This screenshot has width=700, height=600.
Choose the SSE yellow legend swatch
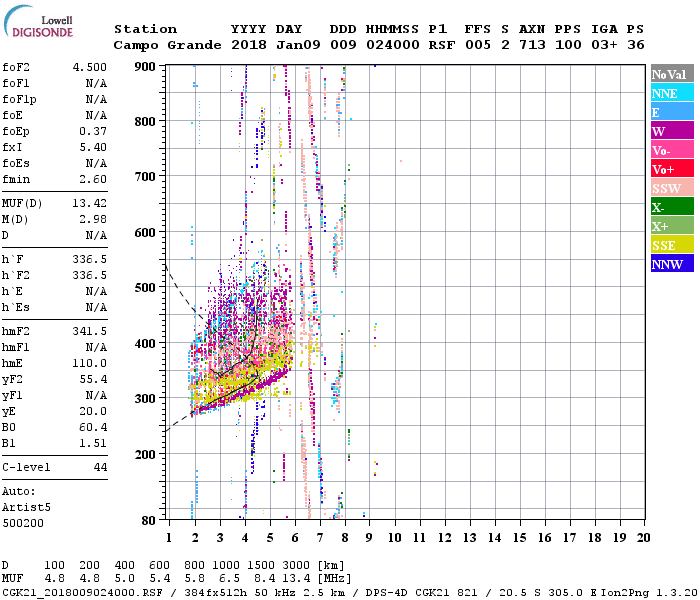click(672, 245)
